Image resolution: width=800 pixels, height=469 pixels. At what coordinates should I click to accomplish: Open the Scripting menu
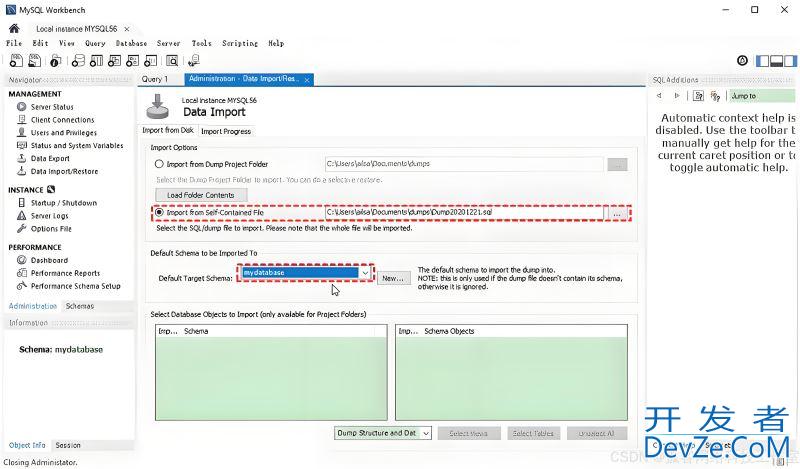click(x=240, y=43)
